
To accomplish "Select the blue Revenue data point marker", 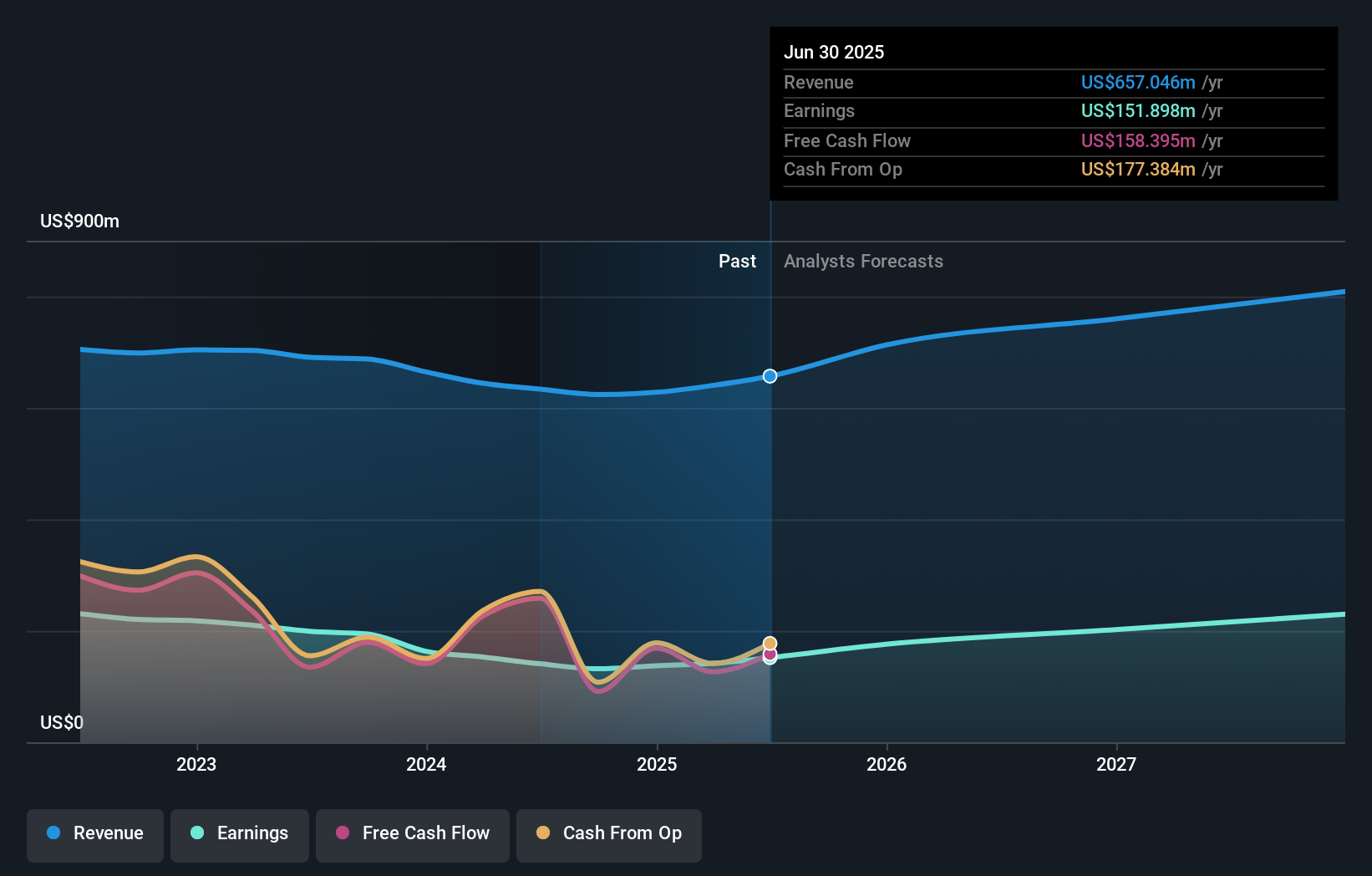I will coord(770,376).
